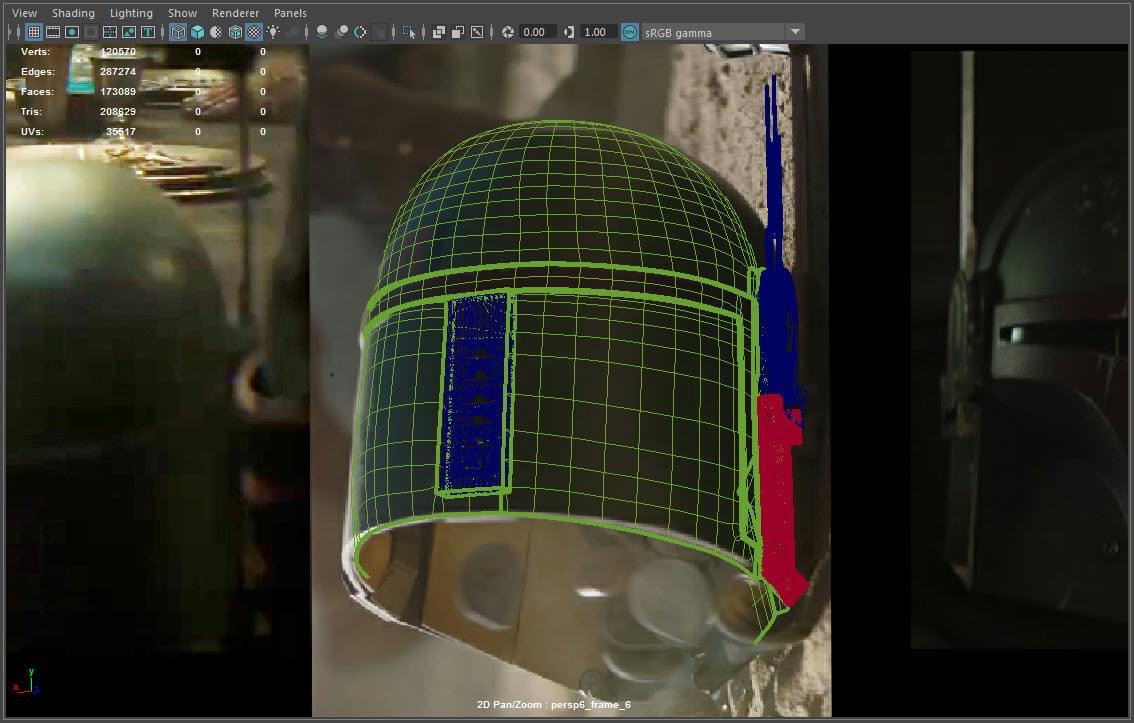Turn on use all lights bulb

point(273,32)
